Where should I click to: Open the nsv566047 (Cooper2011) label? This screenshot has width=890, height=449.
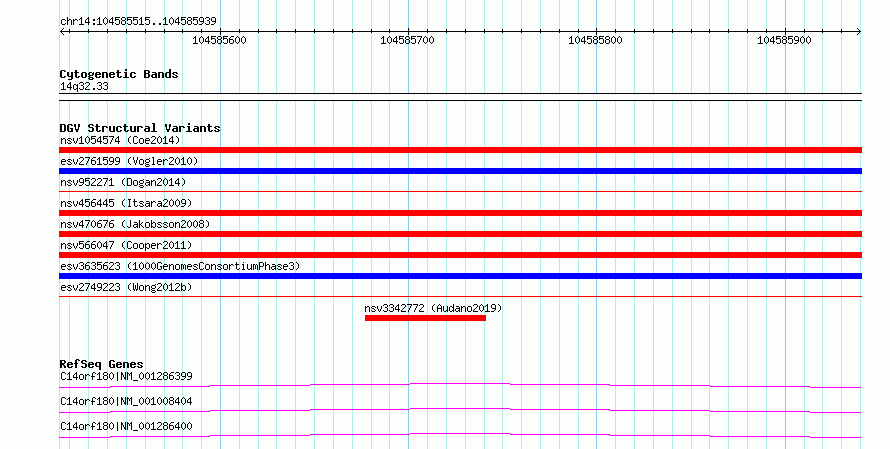[x=126, y=245]
